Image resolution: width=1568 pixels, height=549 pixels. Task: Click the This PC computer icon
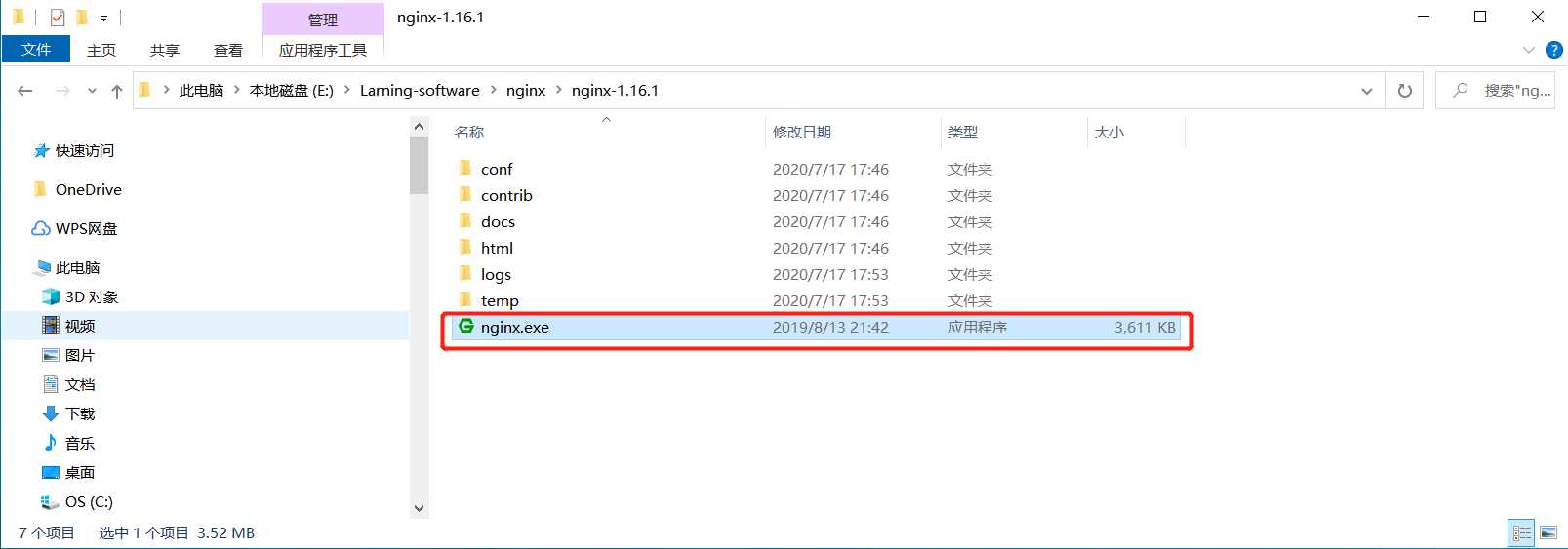point(42,267)
